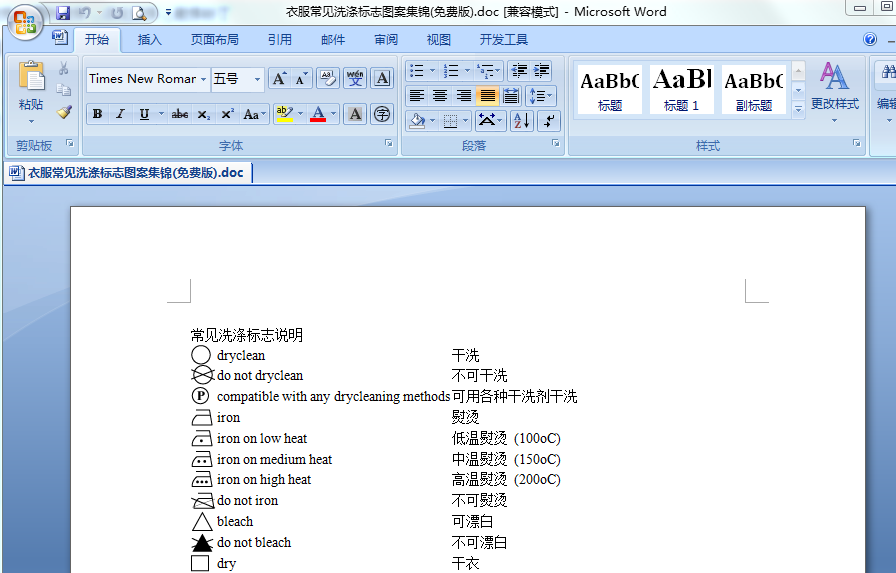Click the Office button logo
This screenshot has width=896, height=573.
pyautogui.click(x=25, y=22)
